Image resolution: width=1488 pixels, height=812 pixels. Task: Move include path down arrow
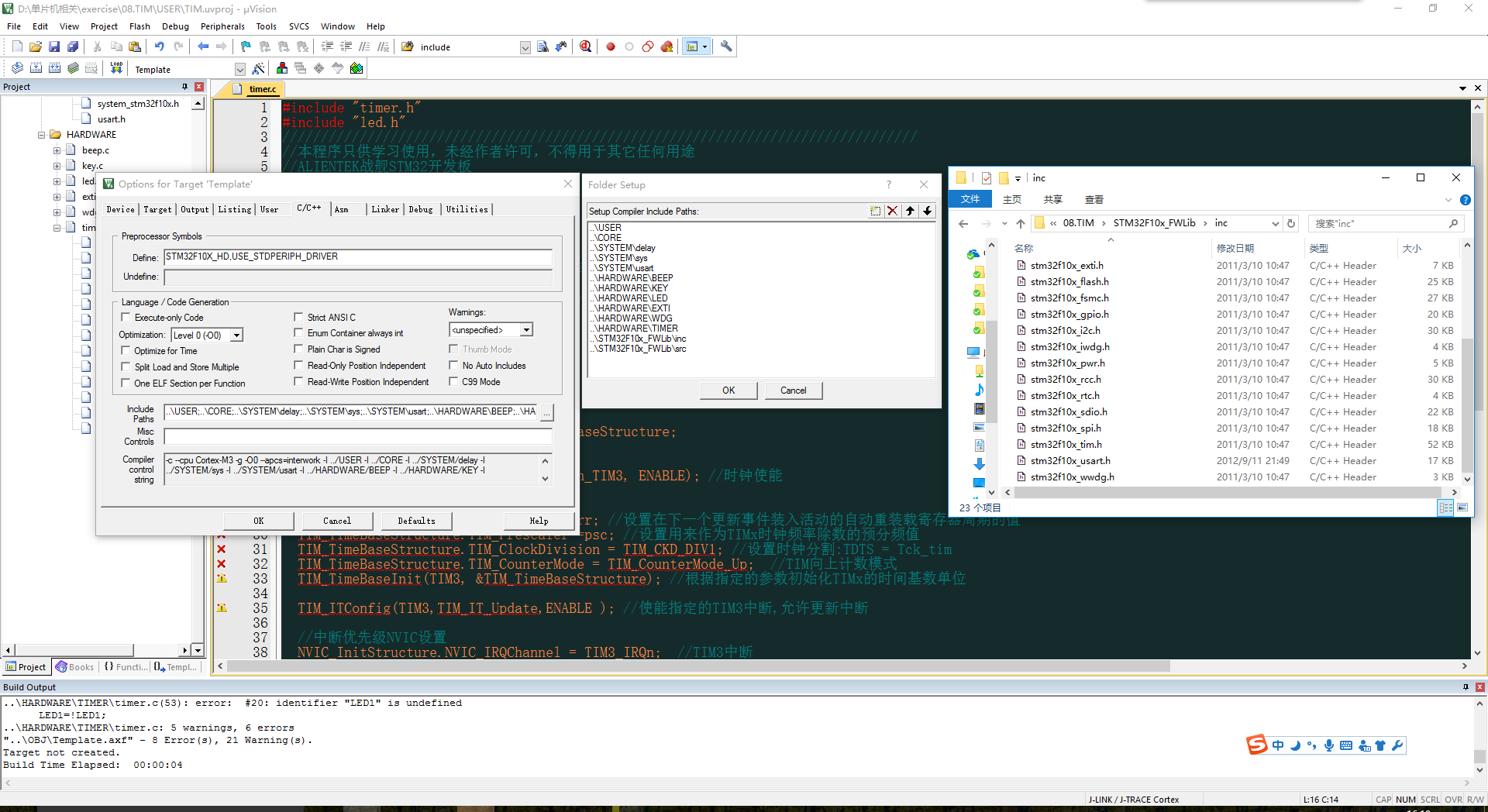[x=927, y=211]
